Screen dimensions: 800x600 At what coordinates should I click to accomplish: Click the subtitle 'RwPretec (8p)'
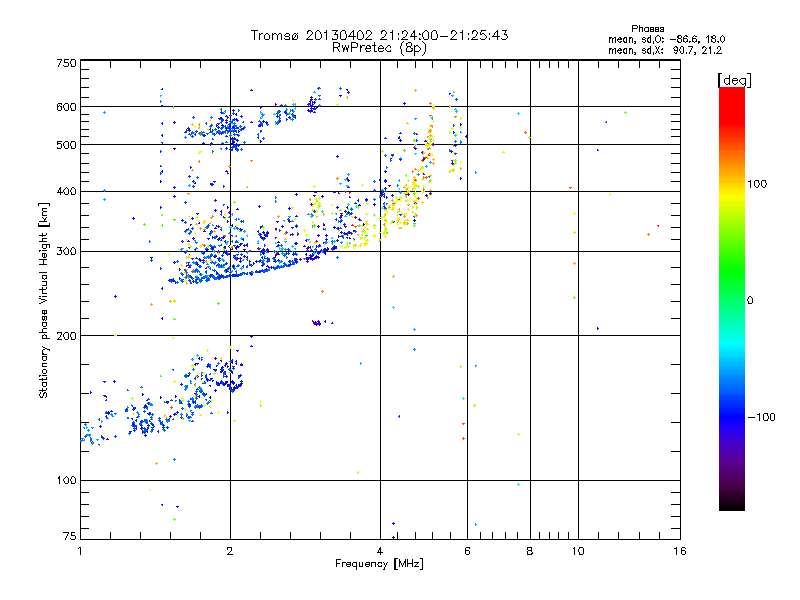click(379, 48)
